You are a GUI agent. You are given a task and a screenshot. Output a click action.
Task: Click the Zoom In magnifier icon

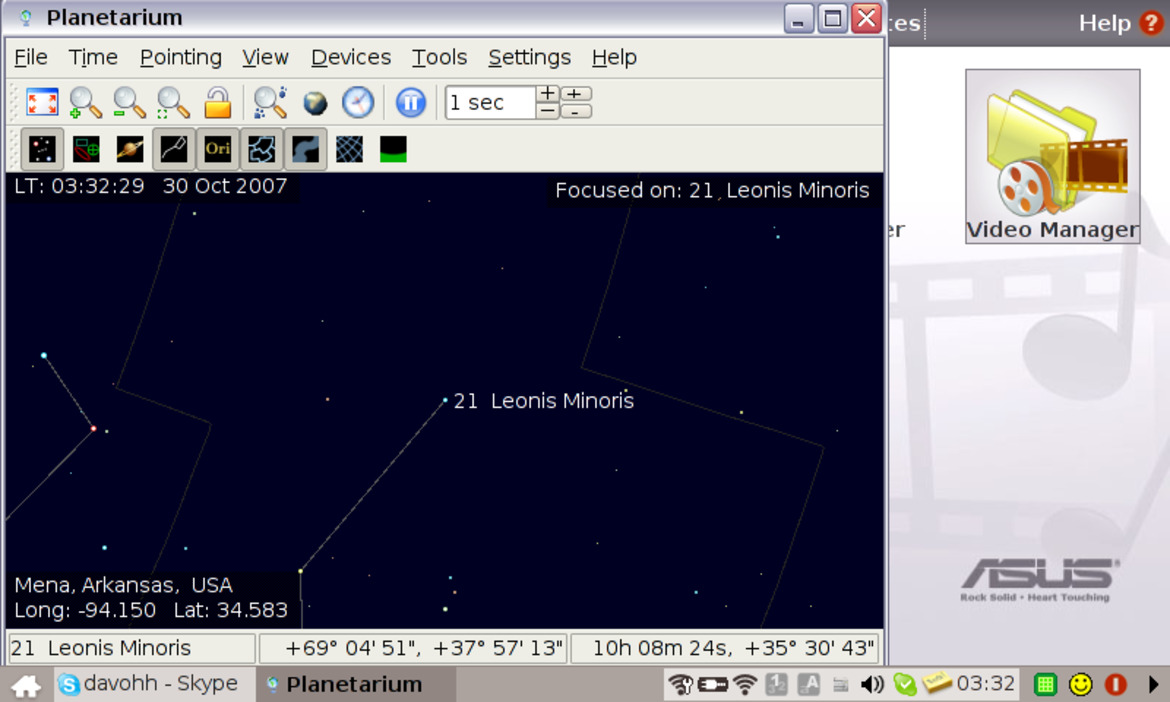(85, 102)
